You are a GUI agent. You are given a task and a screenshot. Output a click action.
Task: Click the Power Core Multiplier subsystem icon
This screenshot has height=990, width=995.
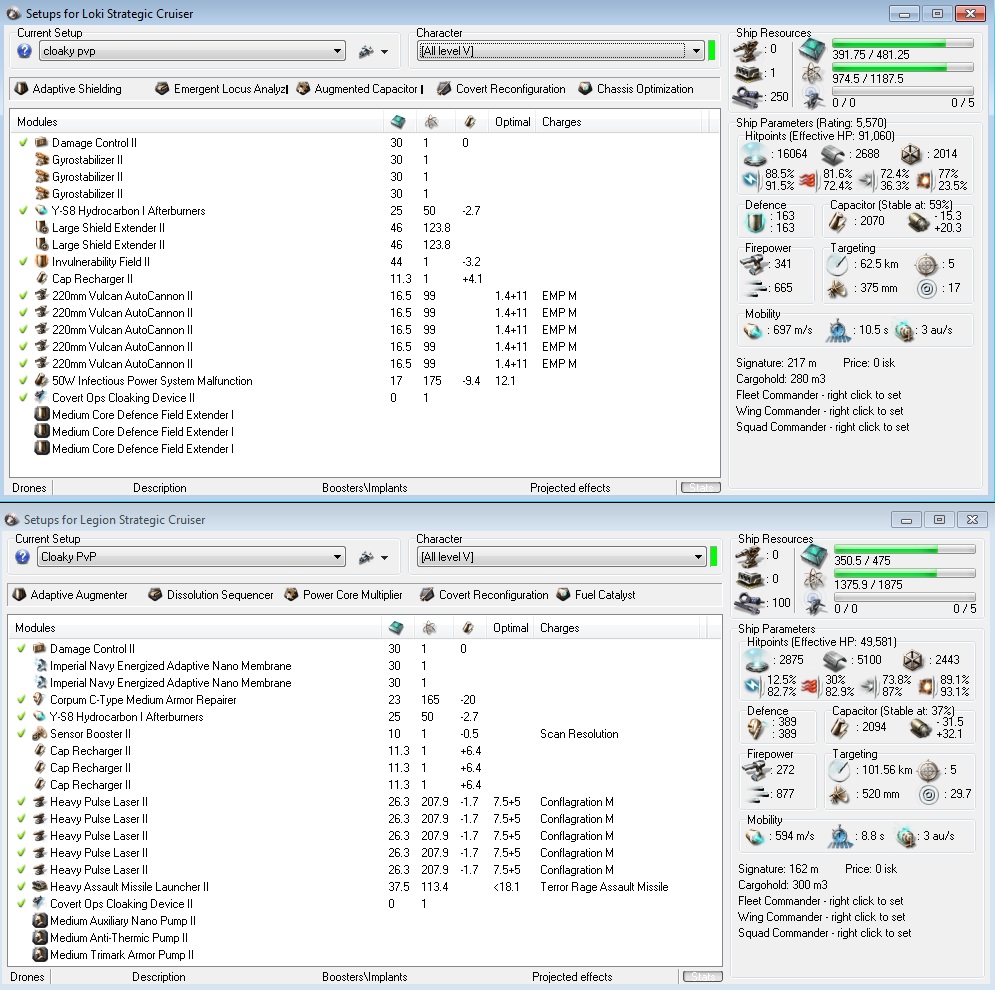pyautogui.click(x=291, y=594)
